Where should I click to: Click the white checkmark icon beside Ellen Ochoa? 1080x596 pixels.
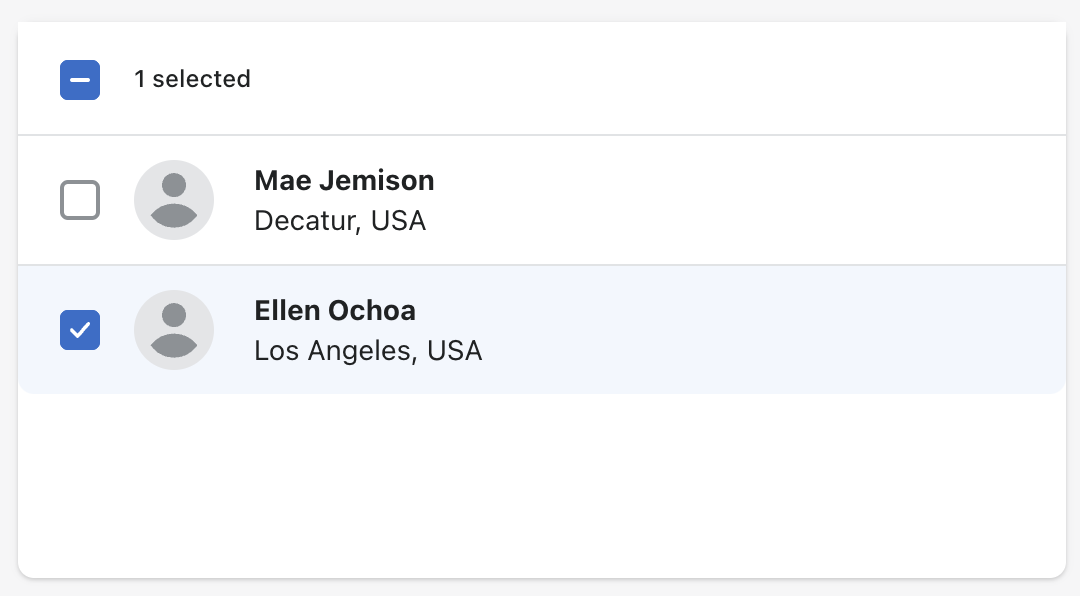80,330
